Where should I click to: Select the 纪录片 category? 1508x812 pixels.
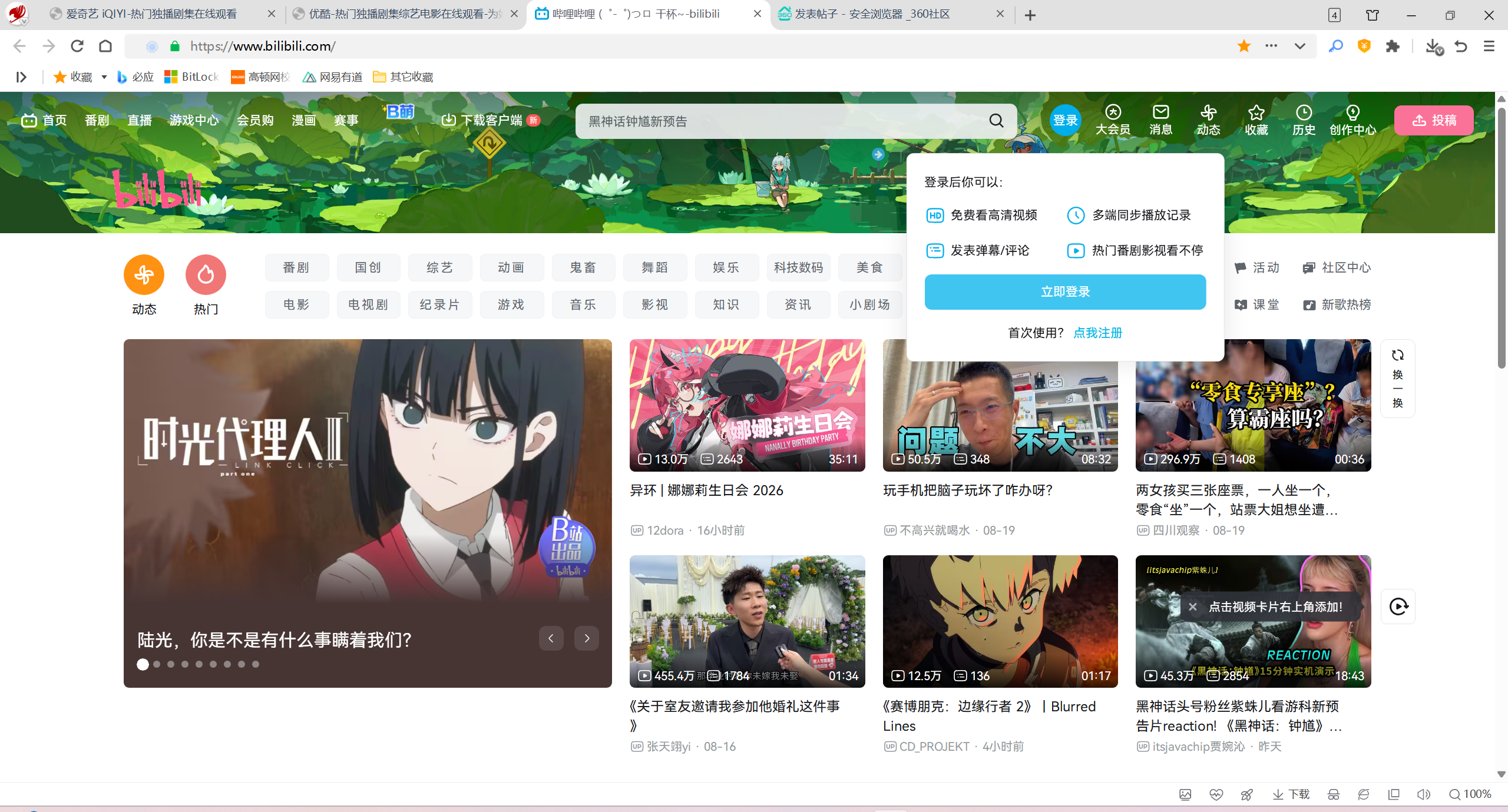pos(439,304)
